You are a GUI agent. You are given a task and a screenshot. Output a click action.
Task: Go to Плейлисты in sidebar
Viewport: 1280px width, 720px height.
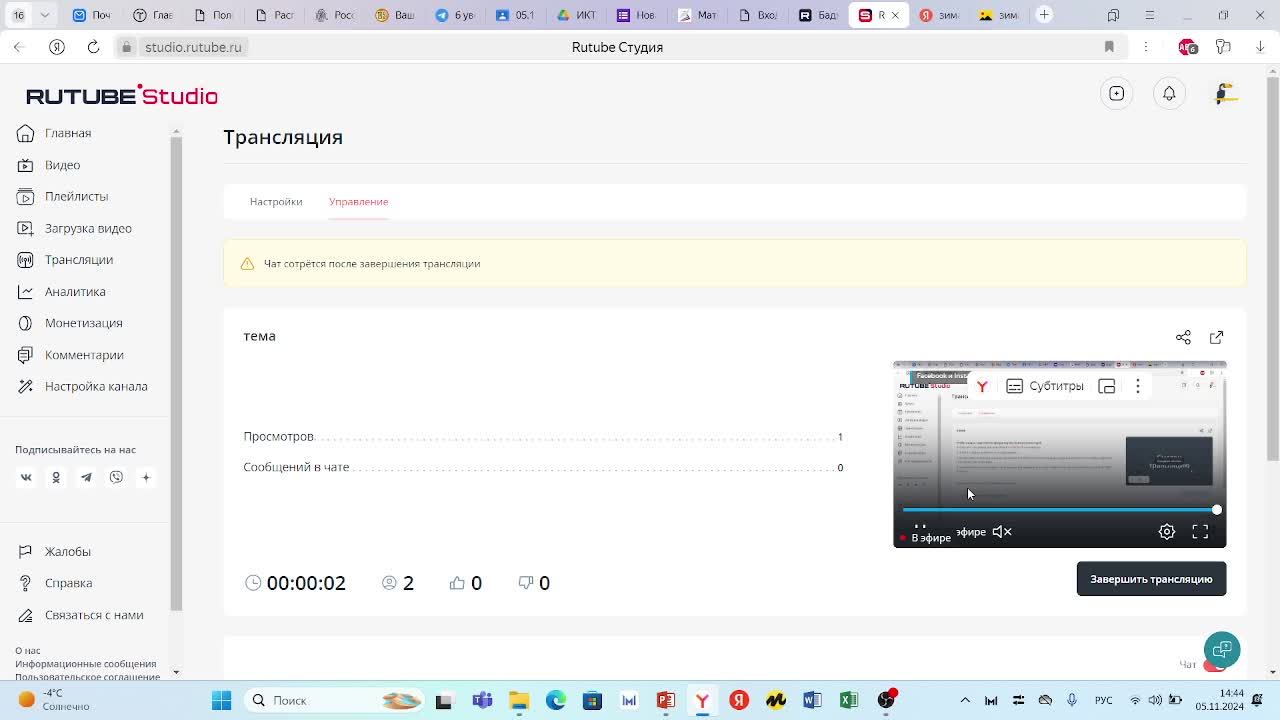point(62,196)
